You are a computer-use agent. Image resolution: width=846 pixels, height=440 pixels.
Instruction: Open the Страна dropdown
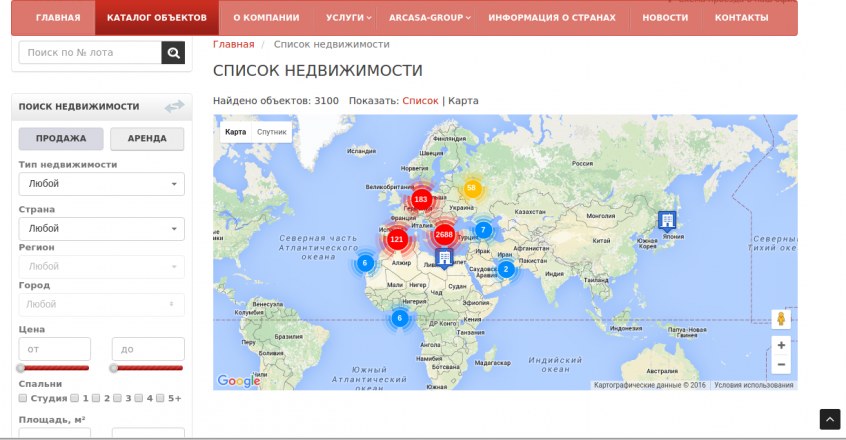[x=101, y=229]
